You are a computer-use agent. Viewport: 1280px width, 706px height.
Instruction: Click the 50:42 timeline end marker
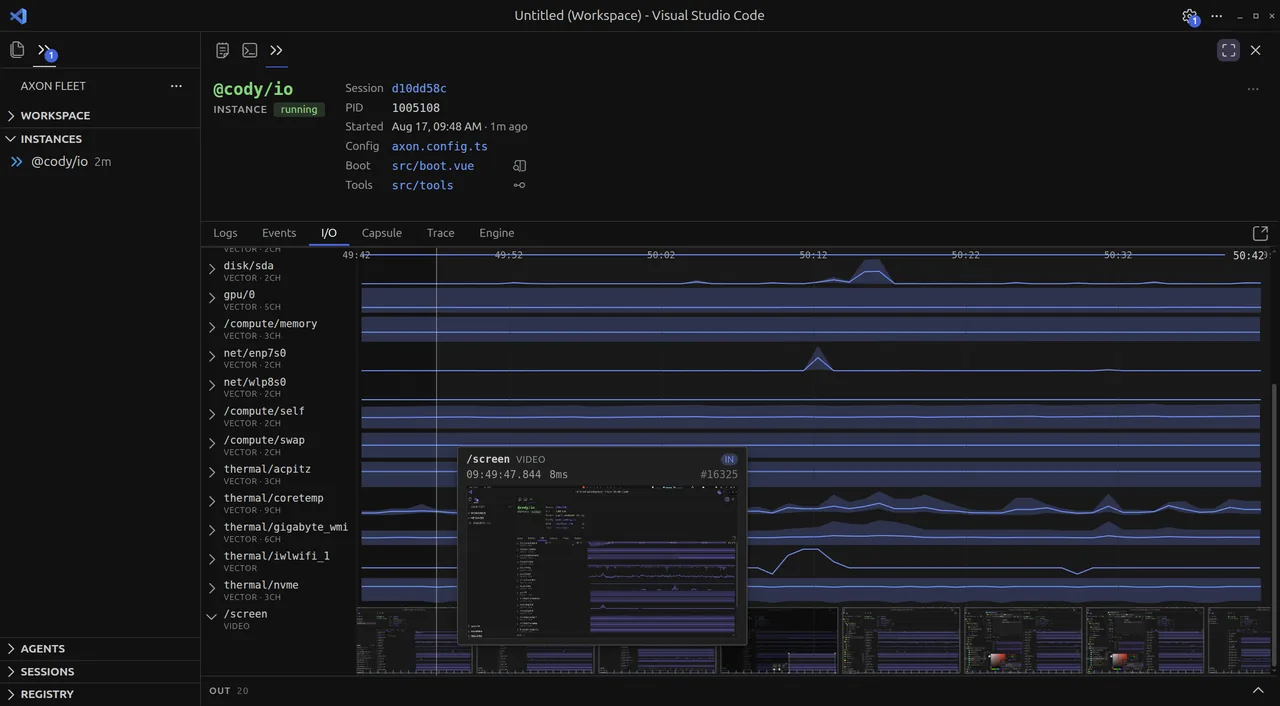1249,256
